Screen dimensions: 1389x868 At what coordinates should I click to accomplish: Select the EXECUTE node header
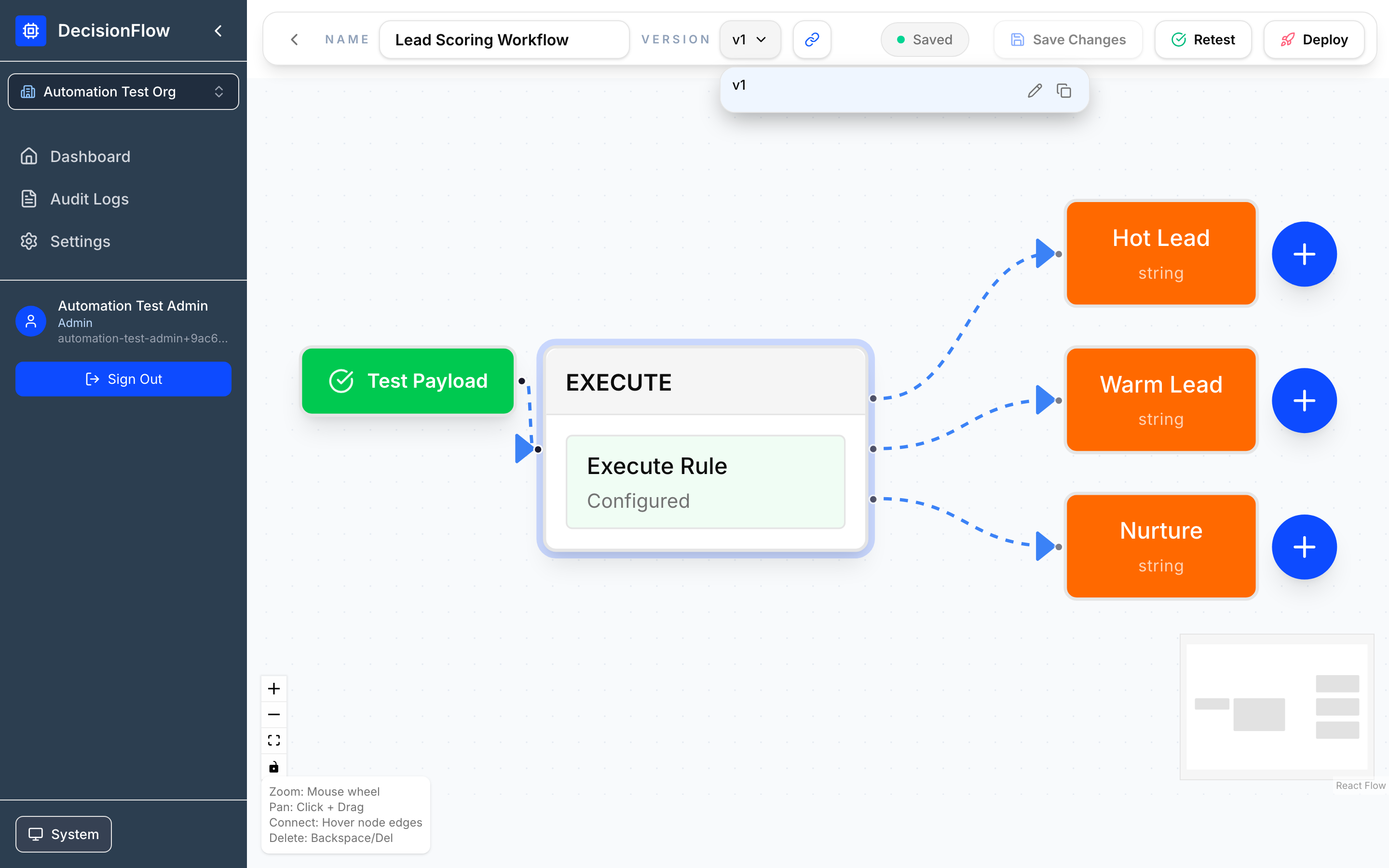pyautogui.click(x=706, y=382)
